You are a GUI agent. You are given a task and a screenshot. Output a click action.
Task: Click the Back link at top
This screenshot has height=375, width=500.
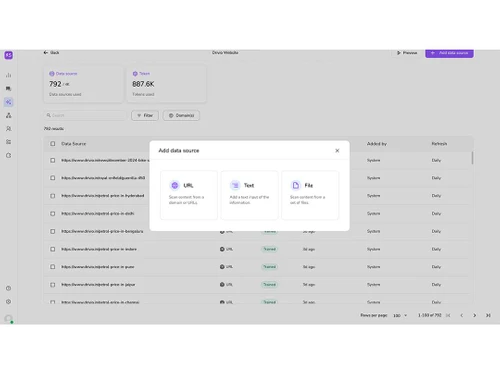point(51,53)
